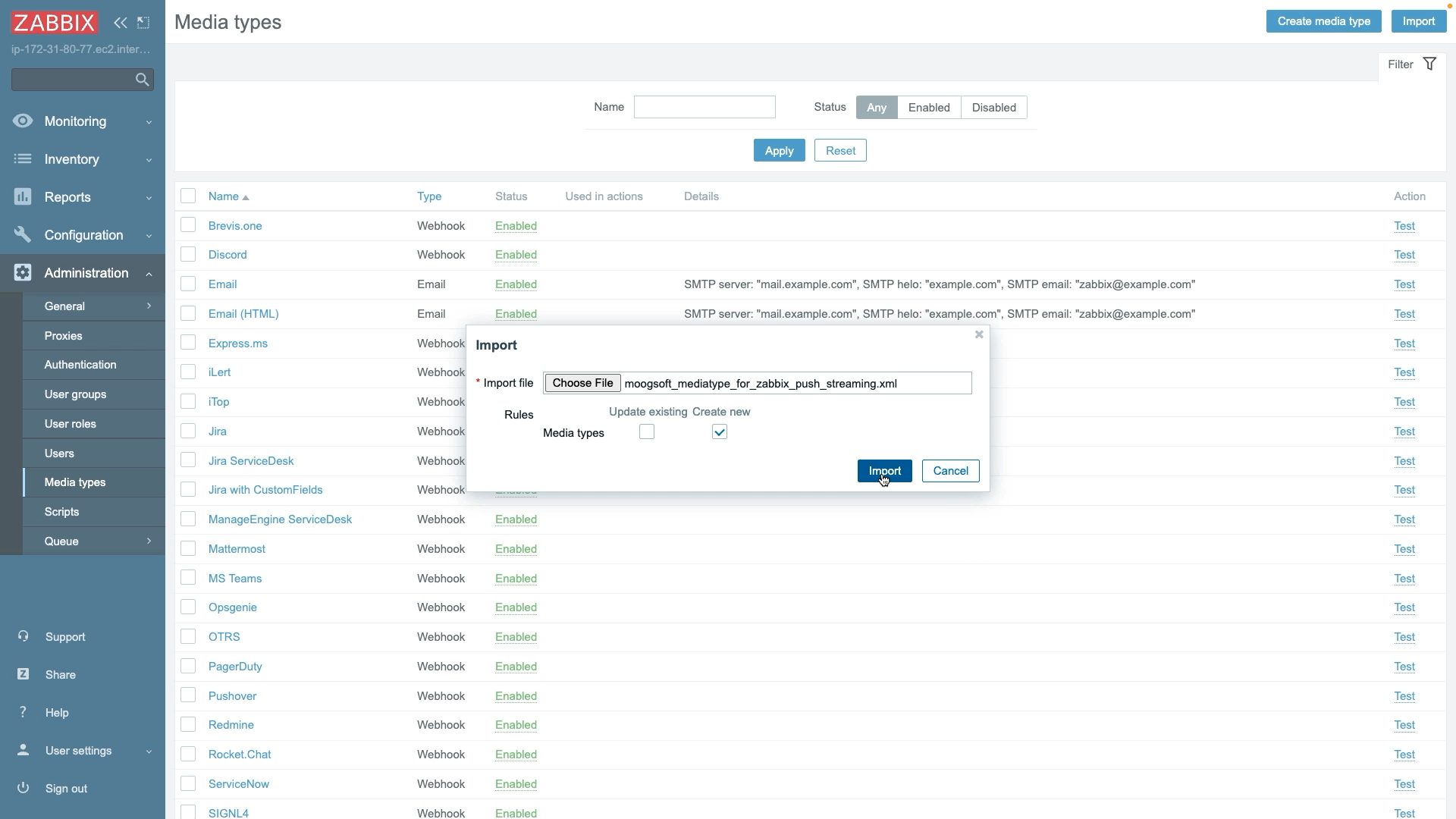
Task: Sort by Type column header
Action: click(429, 196)
